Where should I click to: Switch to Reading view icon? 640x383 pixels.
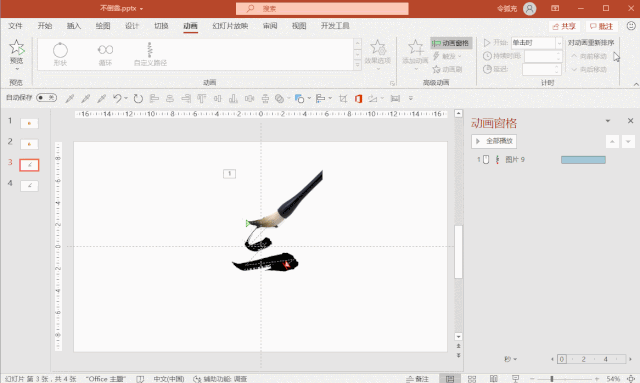493,379
